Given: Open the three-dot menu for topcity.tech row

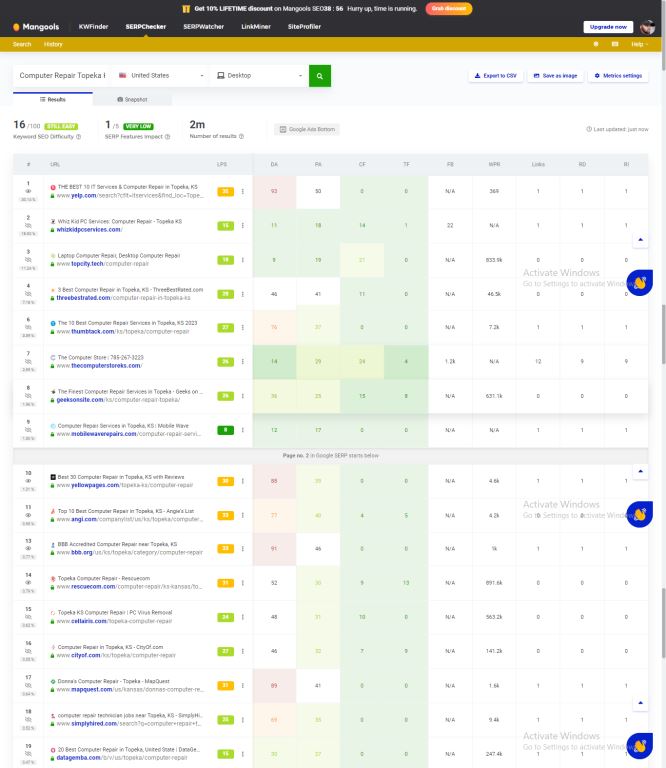Looking at the screenshot, I should [x=242, y=260].
